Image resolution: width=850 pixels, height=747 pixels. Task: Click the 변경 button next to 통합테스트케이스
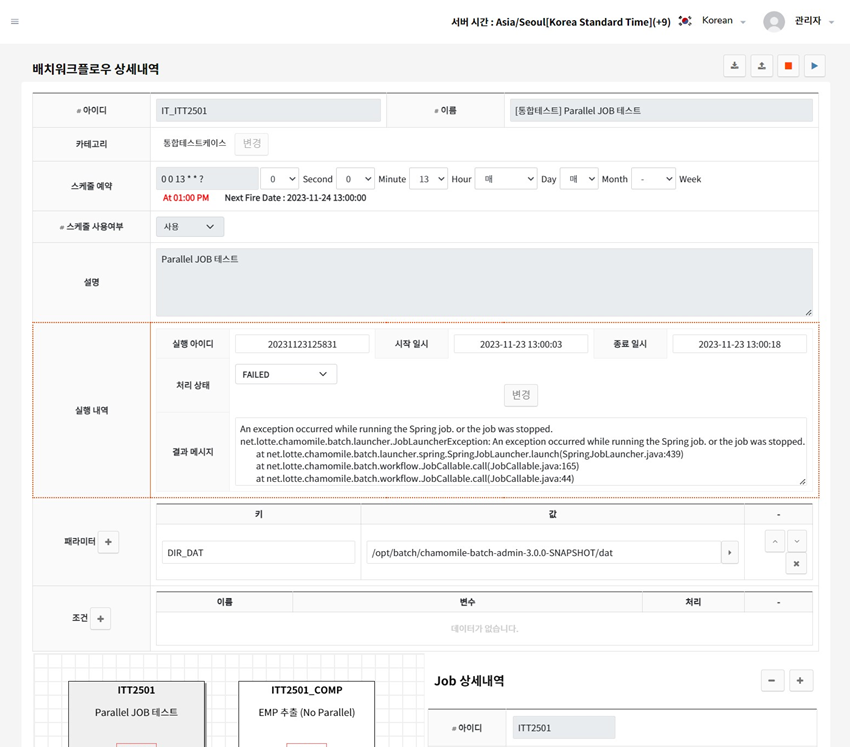tap(252, 144)
